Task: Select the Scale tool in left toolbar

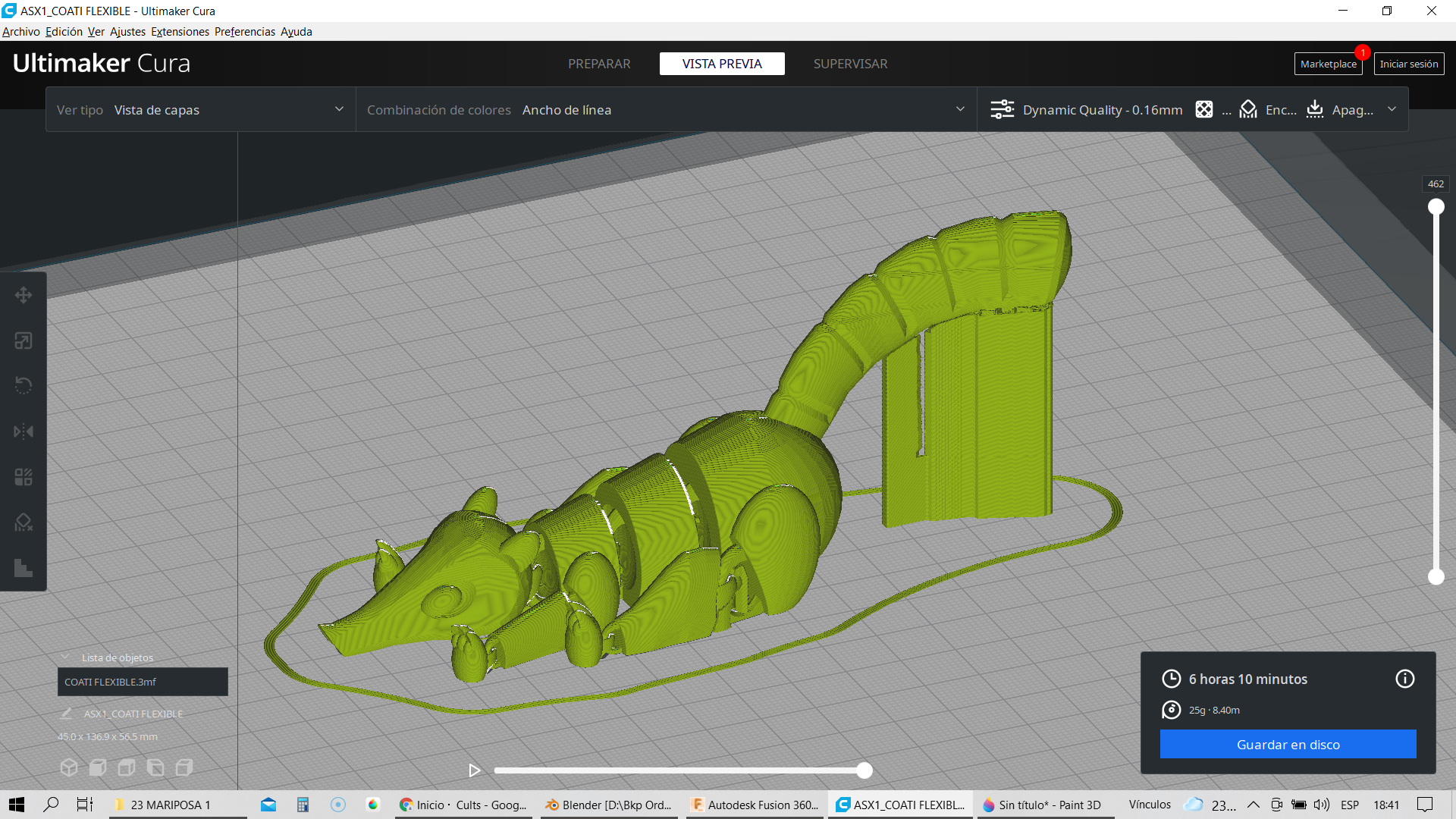Action: tap(24, 340)
